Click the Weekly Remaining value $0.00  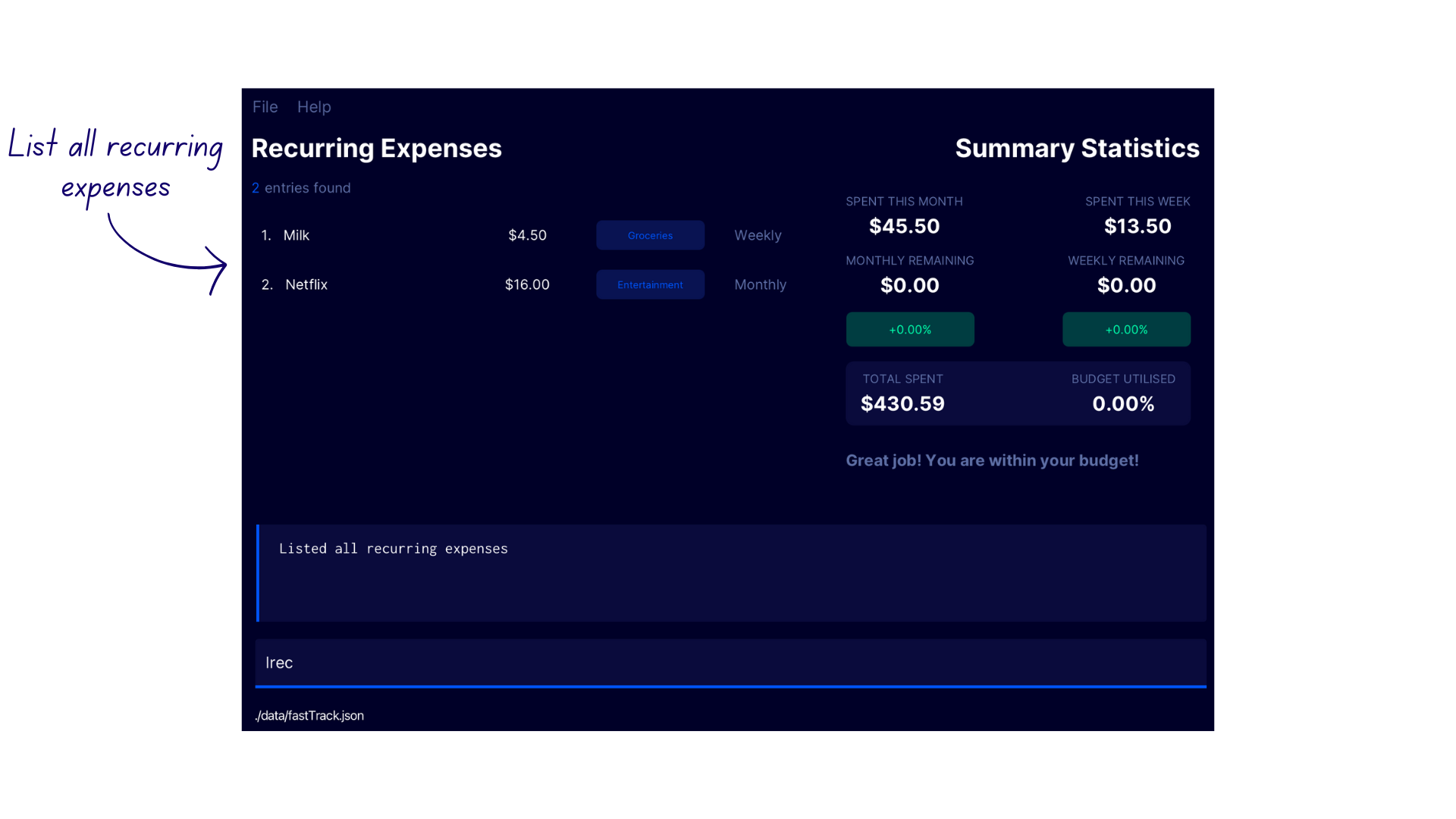coord(1126,285)
